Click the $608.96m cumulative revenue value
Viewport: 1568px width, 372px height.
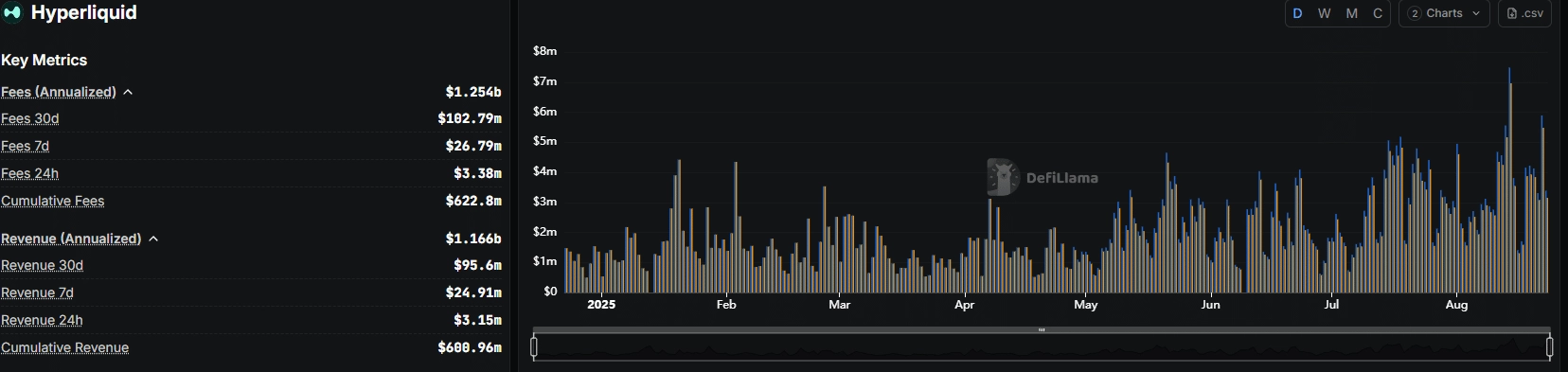[470, 347]
